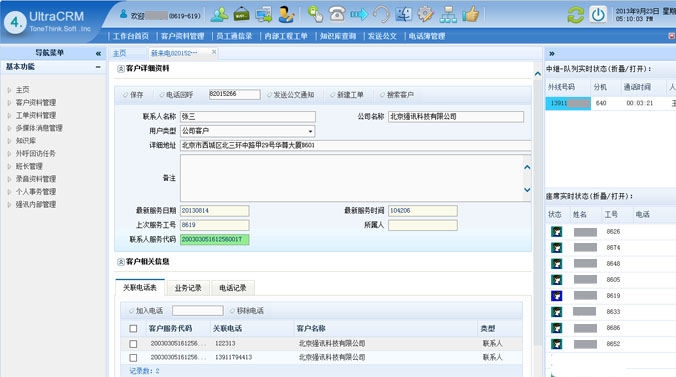This screenshot has width=676, height=377.
Task: Open the 知识库查询 menu
Action: [338, 36]
